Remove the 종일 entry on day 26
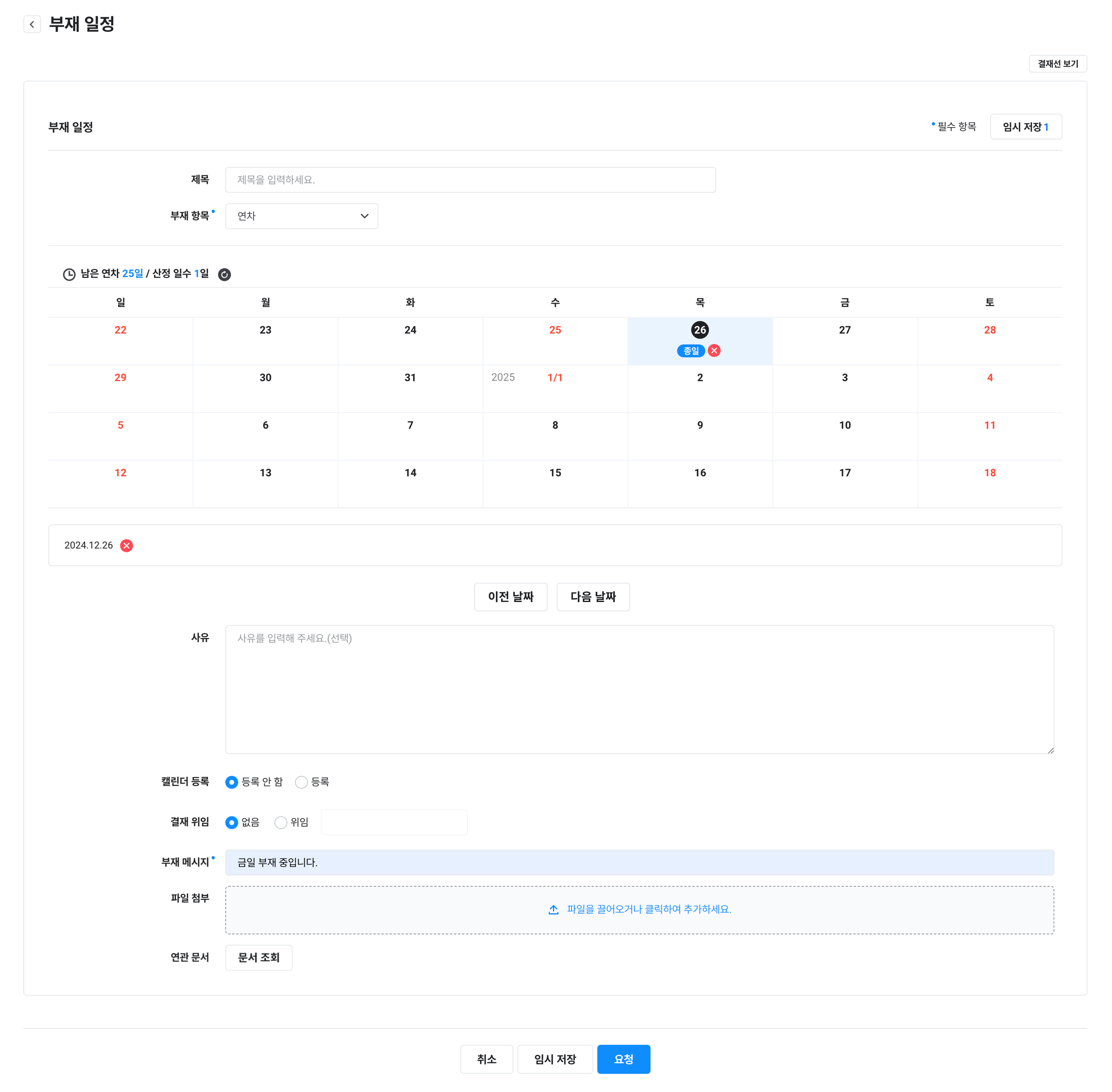The height and width of the screenshot is (1092, 1112). click(x=714, y=350)
